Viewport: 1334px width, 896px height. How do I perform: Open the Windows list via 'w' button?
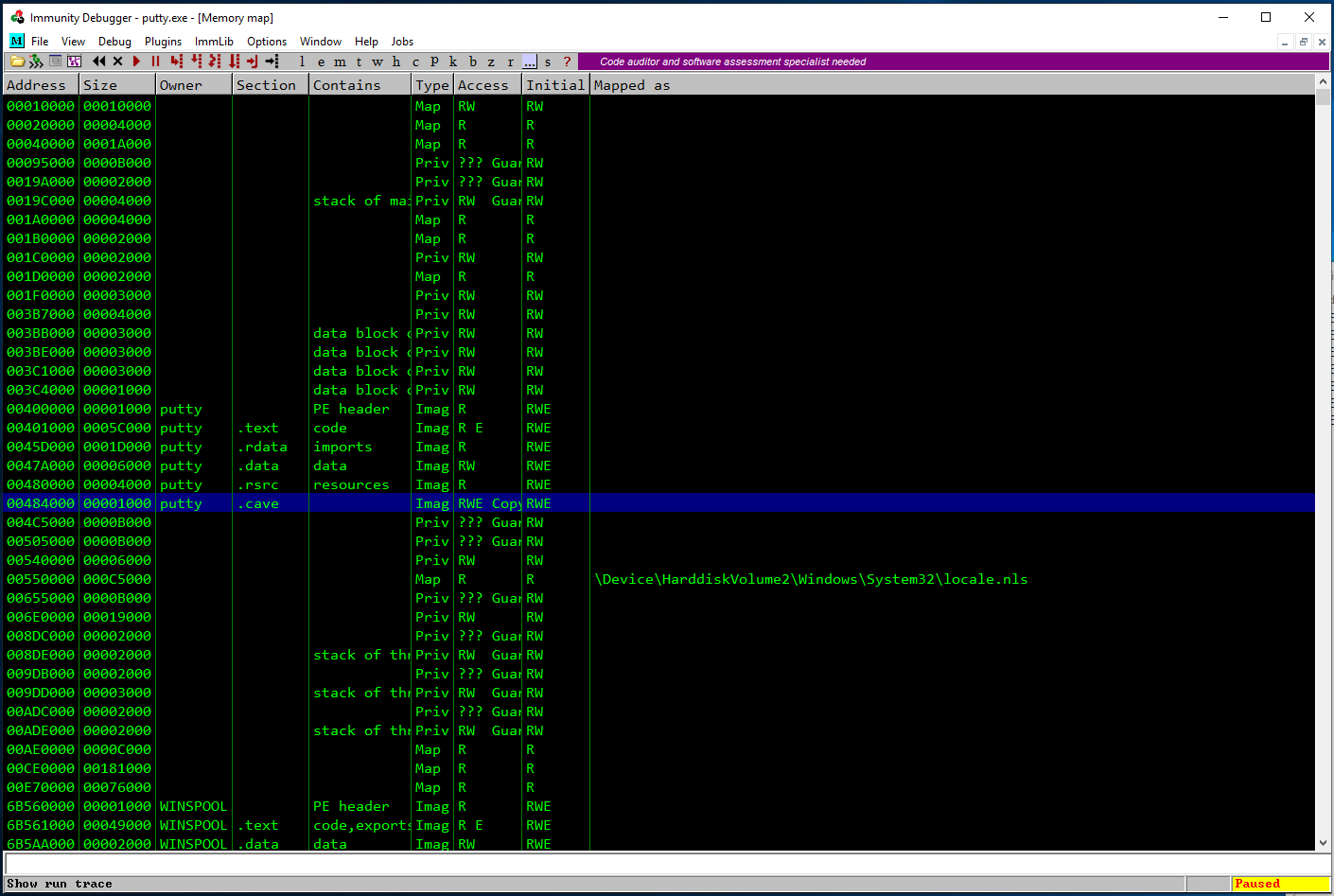(x=377, y=61)
